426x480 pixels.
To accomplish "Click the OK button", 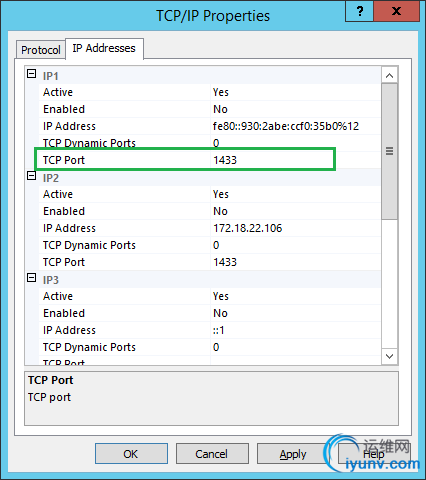I will pyautogui.click(x=131, y=454).
